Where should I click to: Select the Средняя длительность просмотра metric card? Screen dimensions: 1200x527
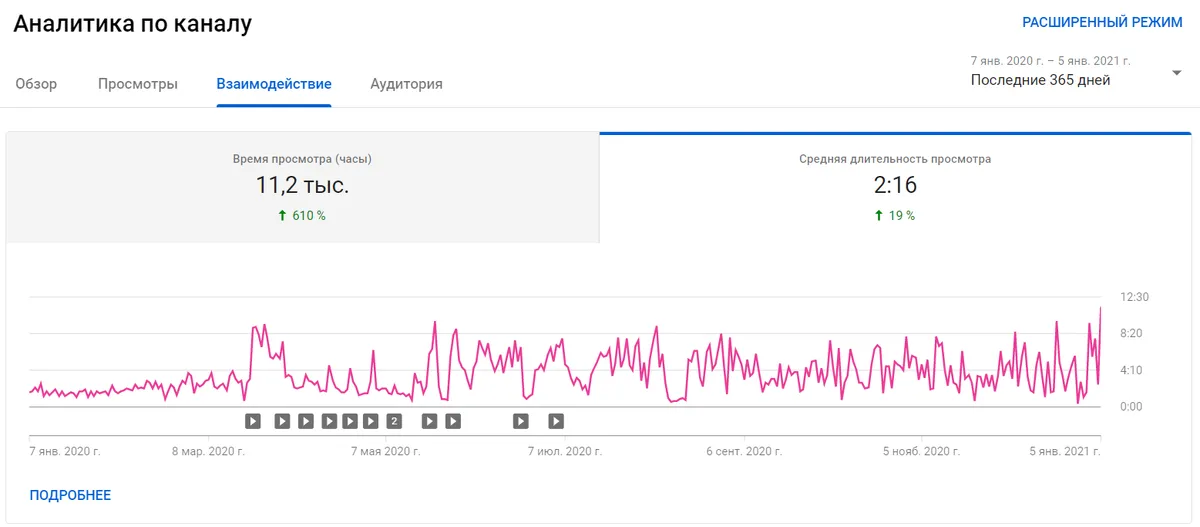(x=895, y=187)
